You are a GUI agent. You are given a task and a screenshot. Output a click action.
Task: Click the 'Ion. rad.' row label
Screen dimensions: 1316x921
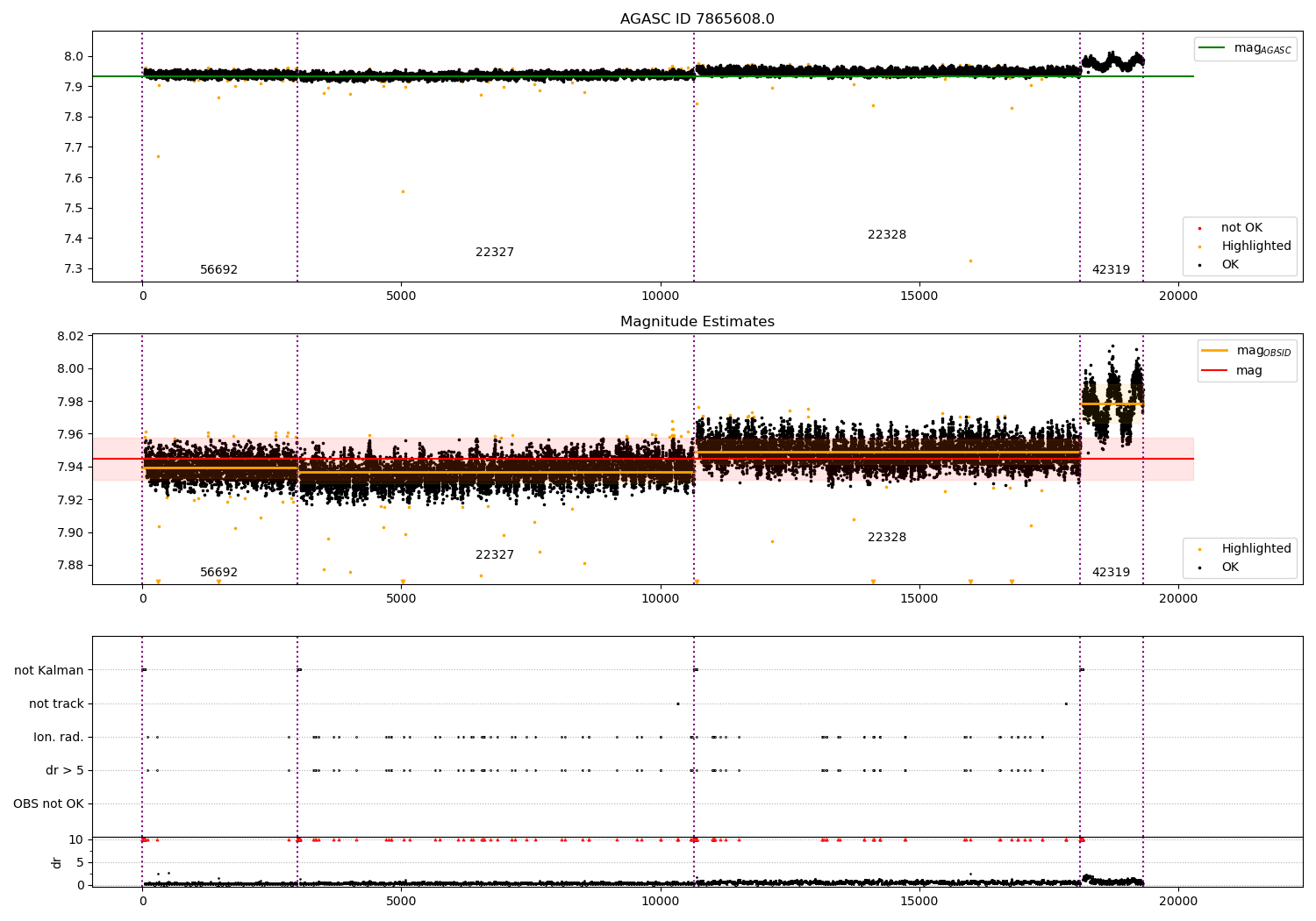point(59,737)
